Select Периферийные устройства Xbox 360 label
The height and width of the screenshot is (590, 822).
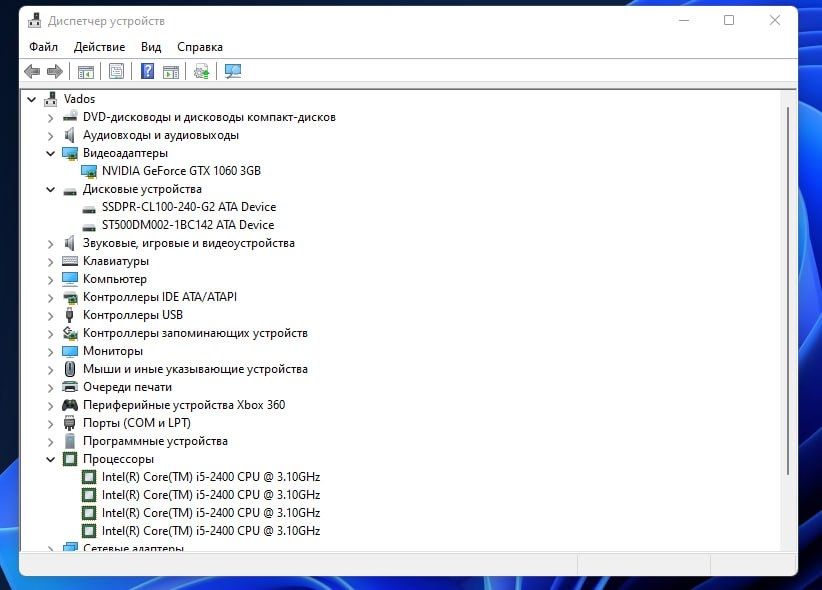click(x=184, y=405)
